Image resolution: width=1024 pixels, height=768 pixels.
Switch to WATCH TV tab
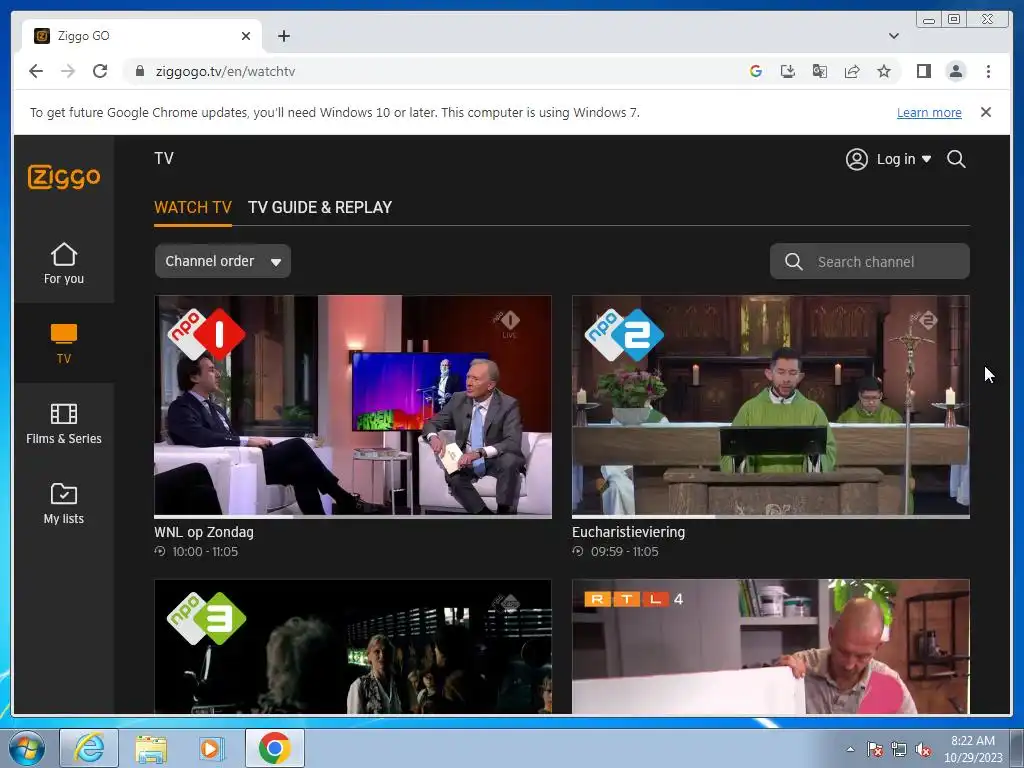(193, 208)
